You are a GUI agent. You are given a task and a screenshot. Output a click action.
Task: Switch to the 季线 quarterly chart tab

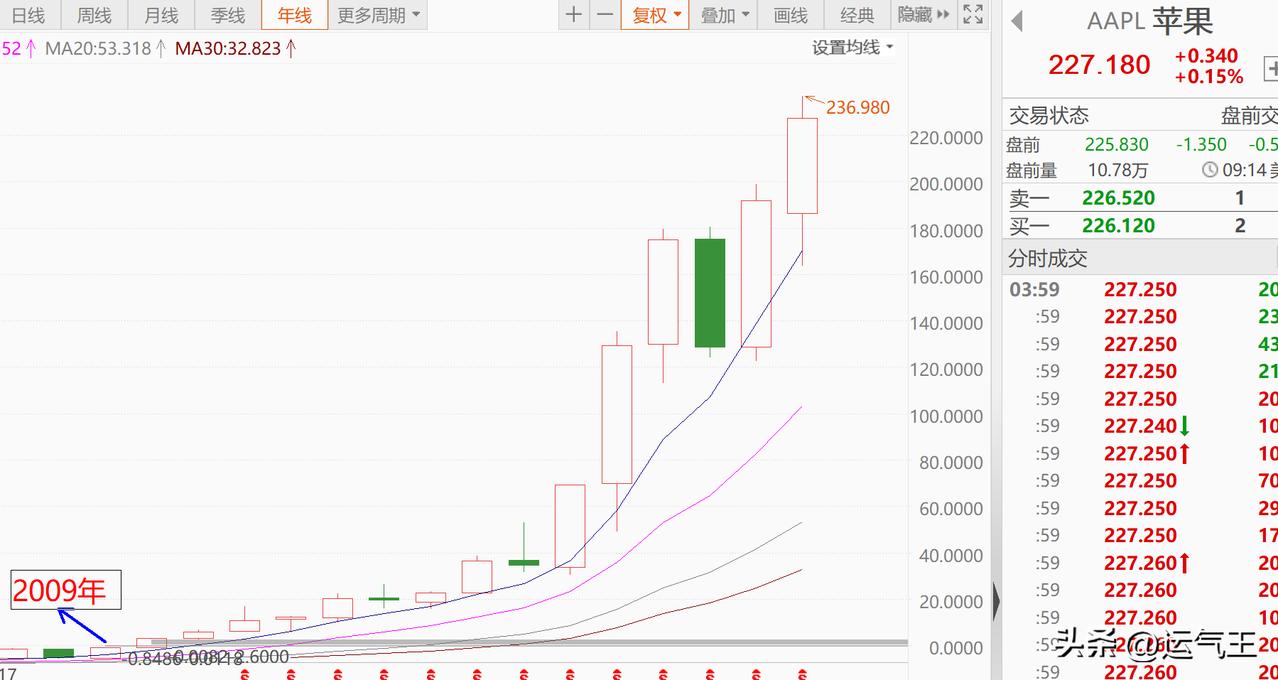[227, 15]
